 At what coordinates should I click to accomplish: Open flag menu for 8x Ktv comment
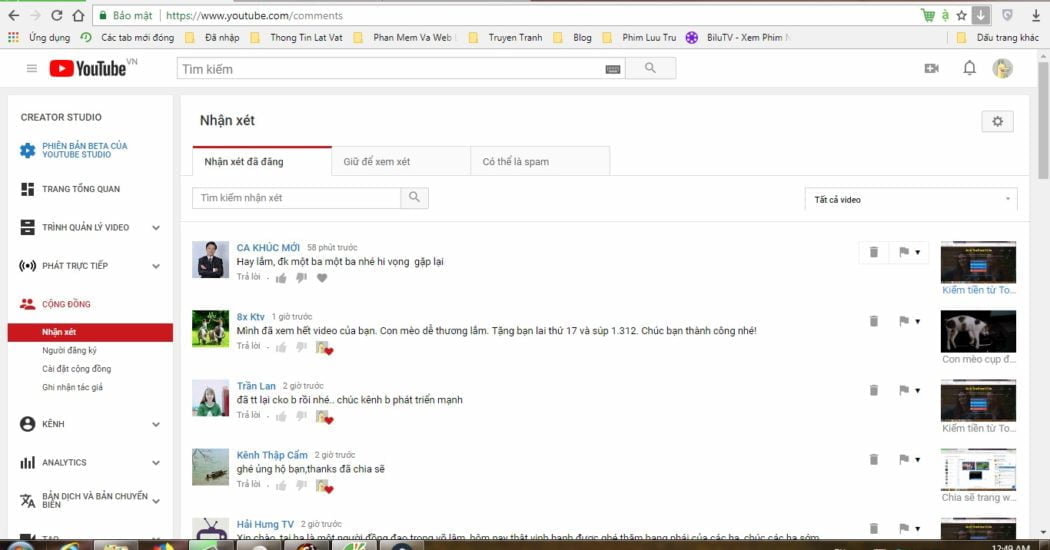click(909, 321)
